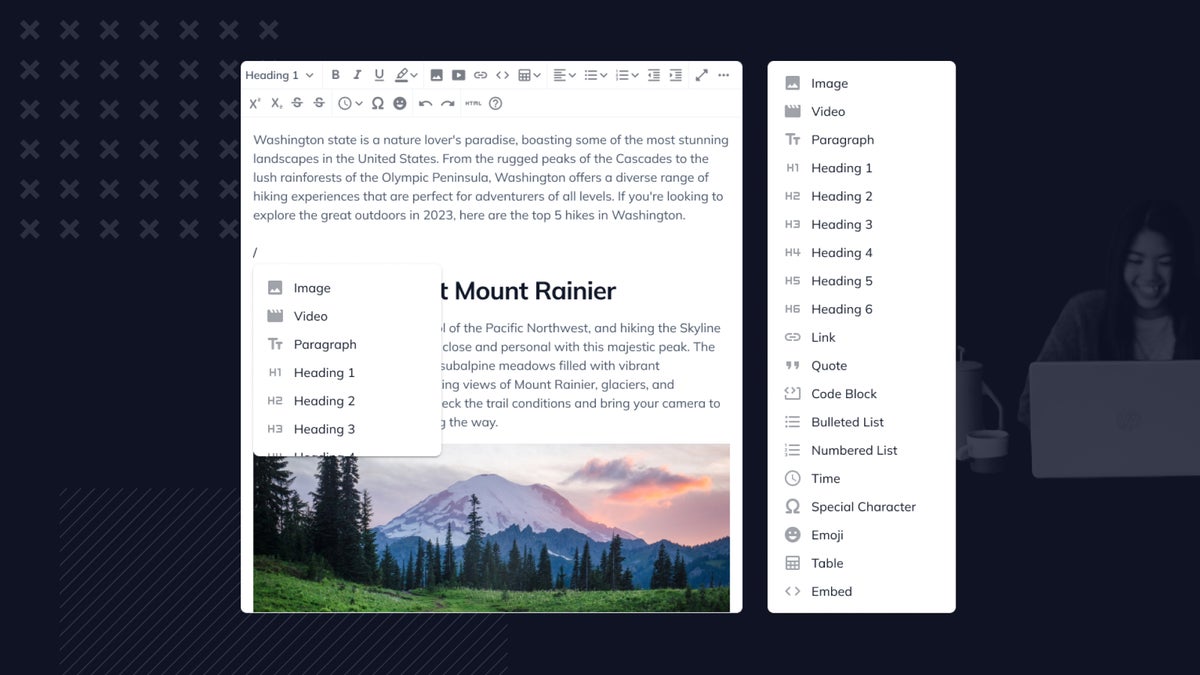Insert a video with the toolbar icon
1200x675 pixels.
(458, 75)
